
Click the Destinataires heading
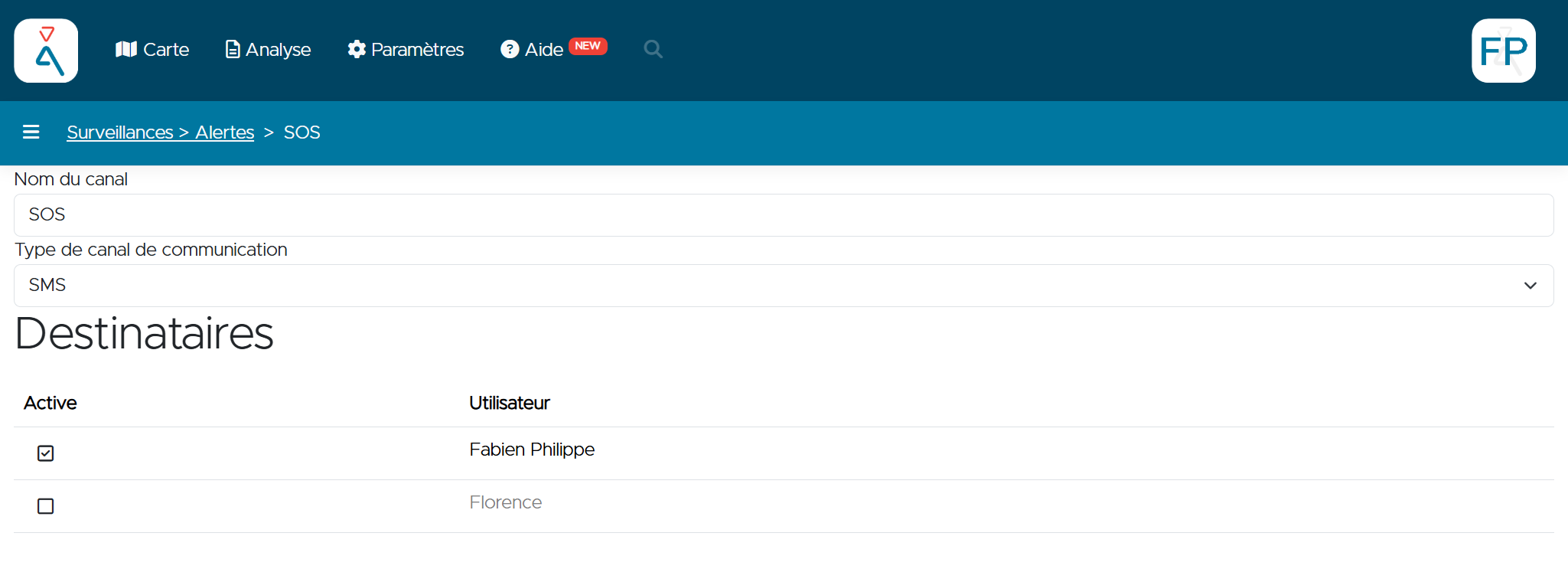(x=144, y=334)
